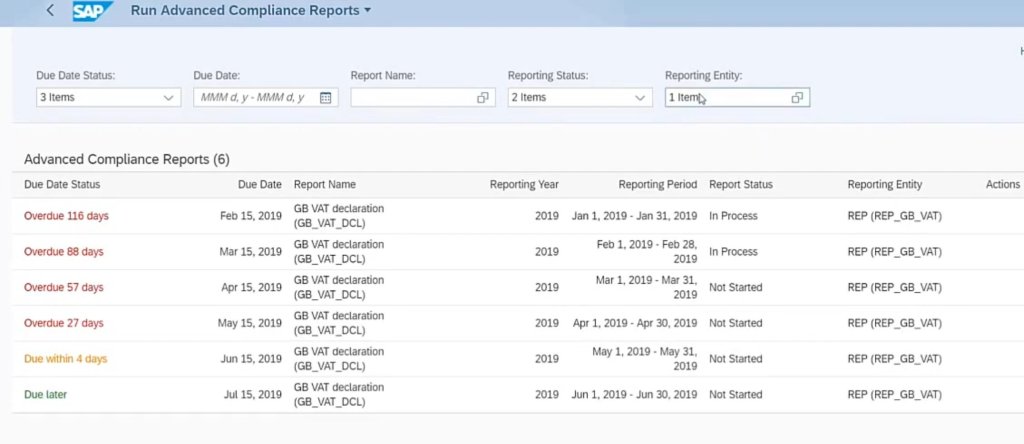Expand Run Advanced Compliance Reports title menu
1024x444 pixels.
point(367,11)
